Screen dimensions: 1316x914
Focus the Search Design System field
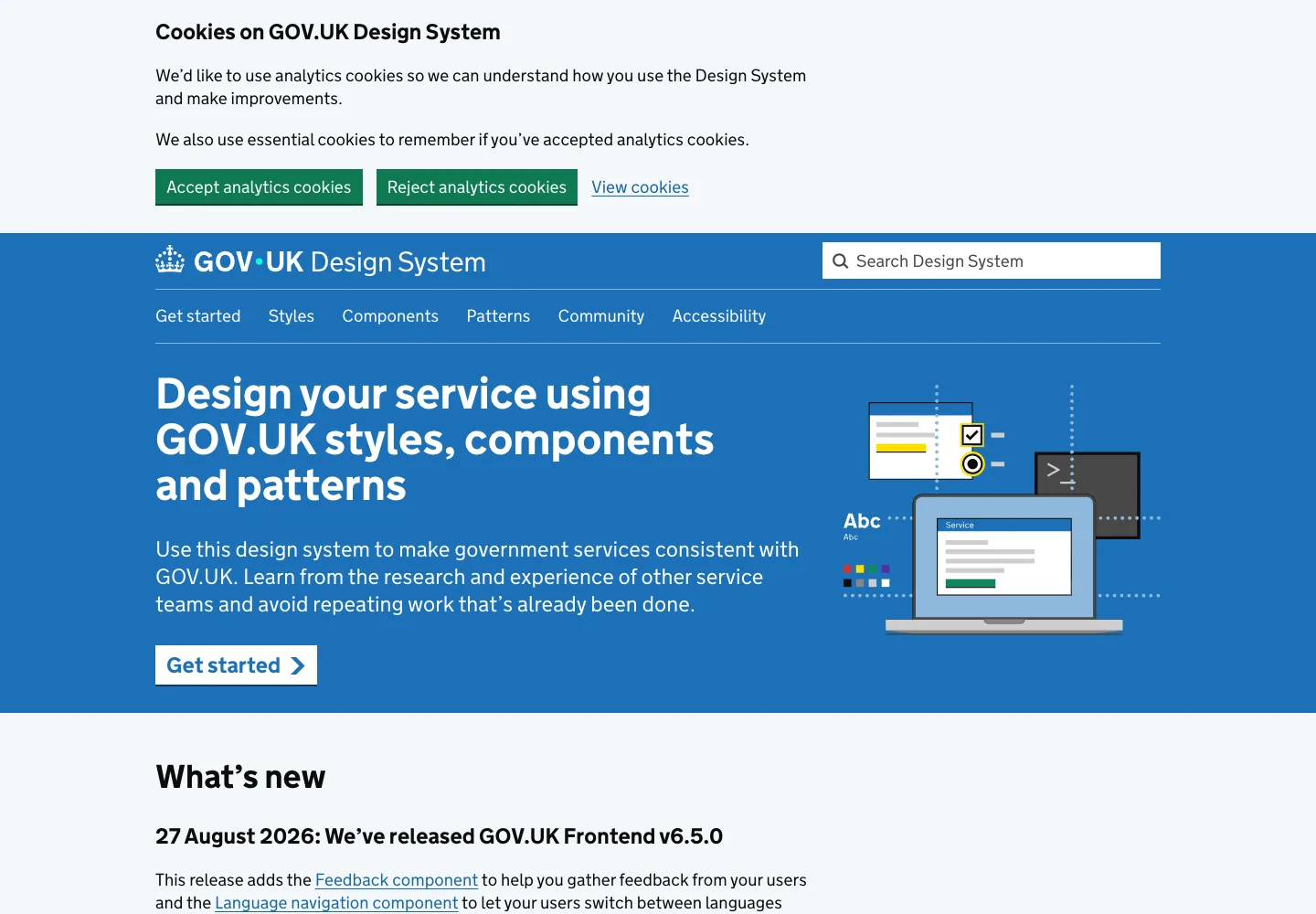992,260
